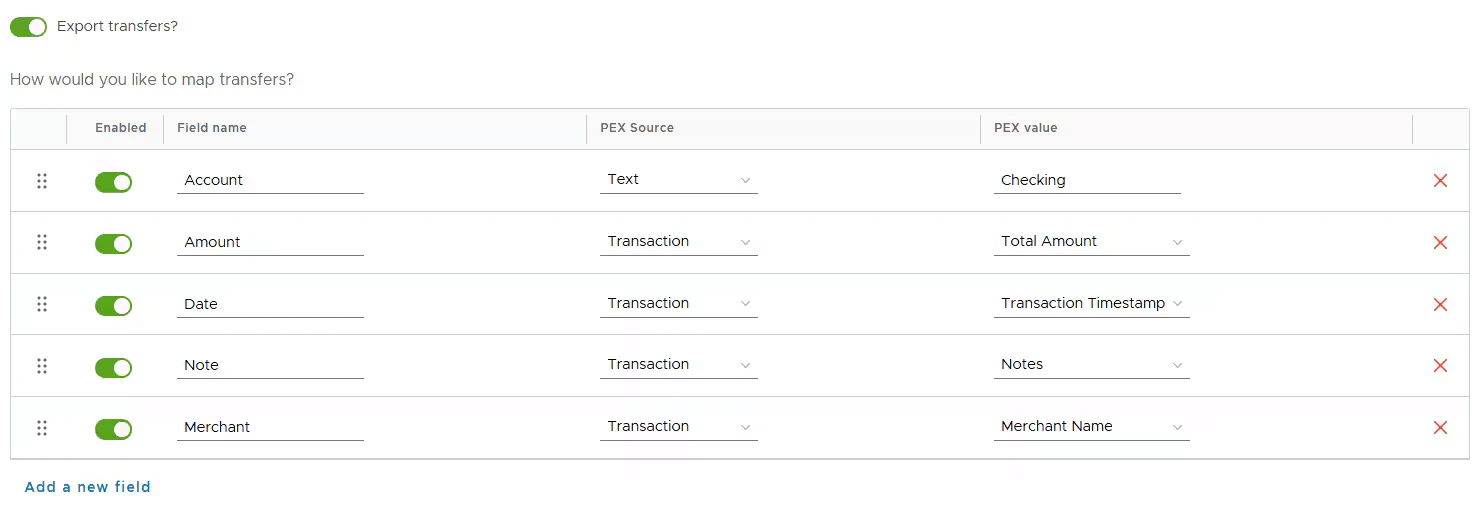Click the drag handle for Merchant row

pyautogui.click(x=42, y=428)
